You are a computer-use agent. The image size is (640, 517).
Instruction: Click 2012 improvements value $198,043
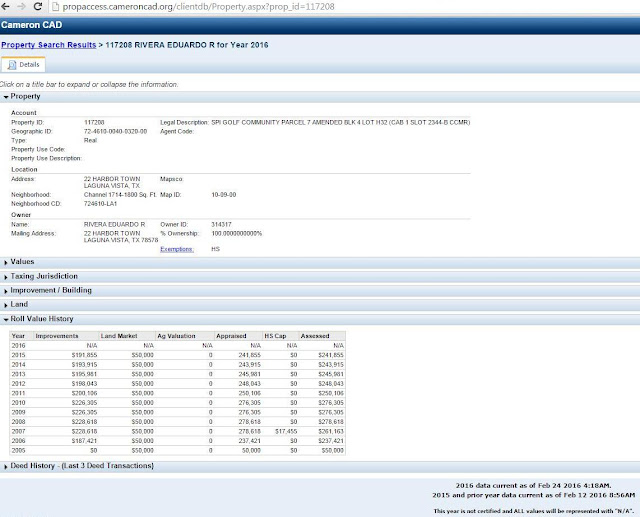point(84,384)
